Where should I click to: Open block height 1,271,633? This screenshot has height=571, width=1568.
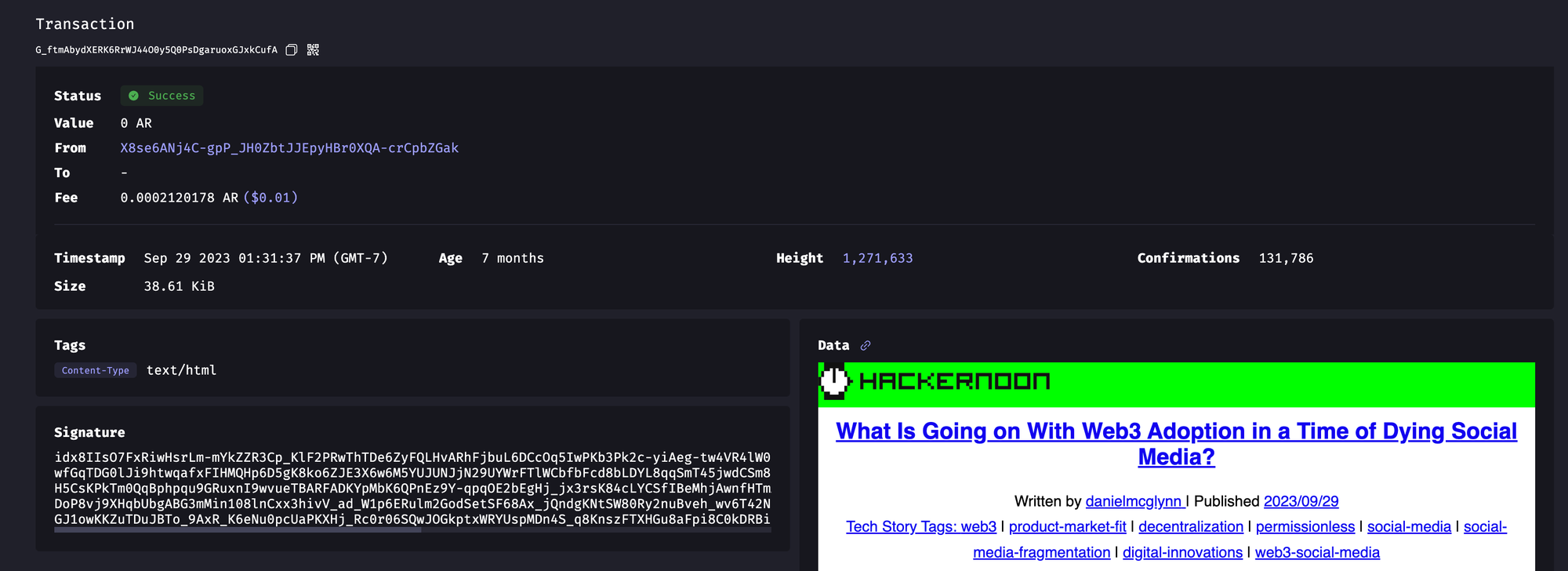877,258
